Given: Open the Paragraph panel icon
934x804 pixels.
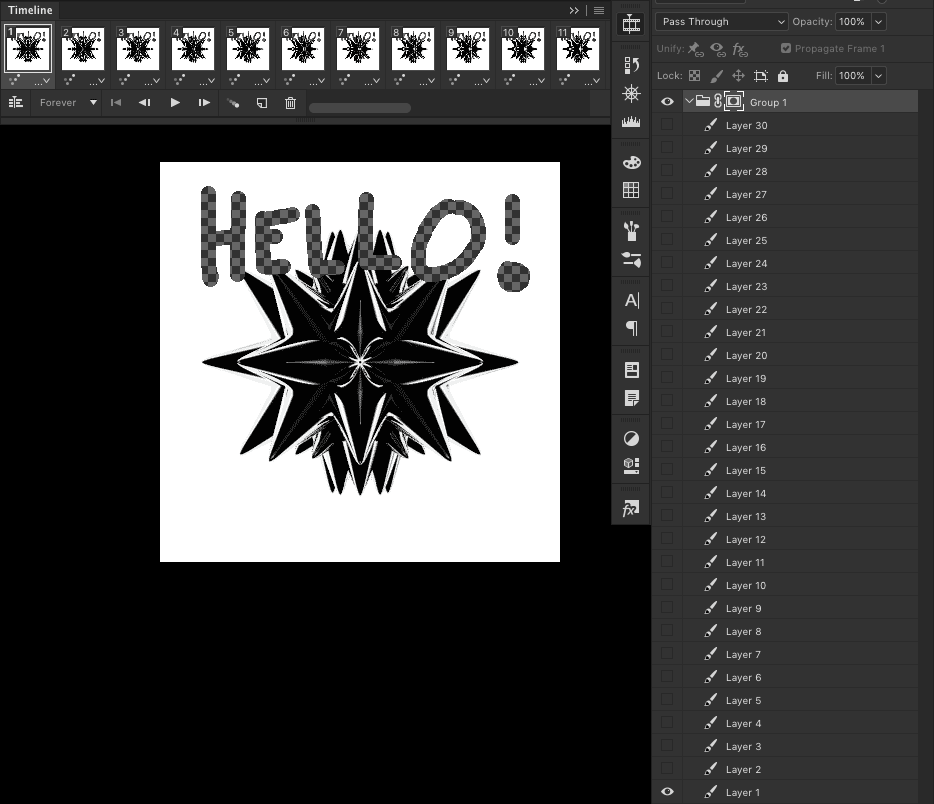Looking at the screenshot, I should (x=631, y=328).
